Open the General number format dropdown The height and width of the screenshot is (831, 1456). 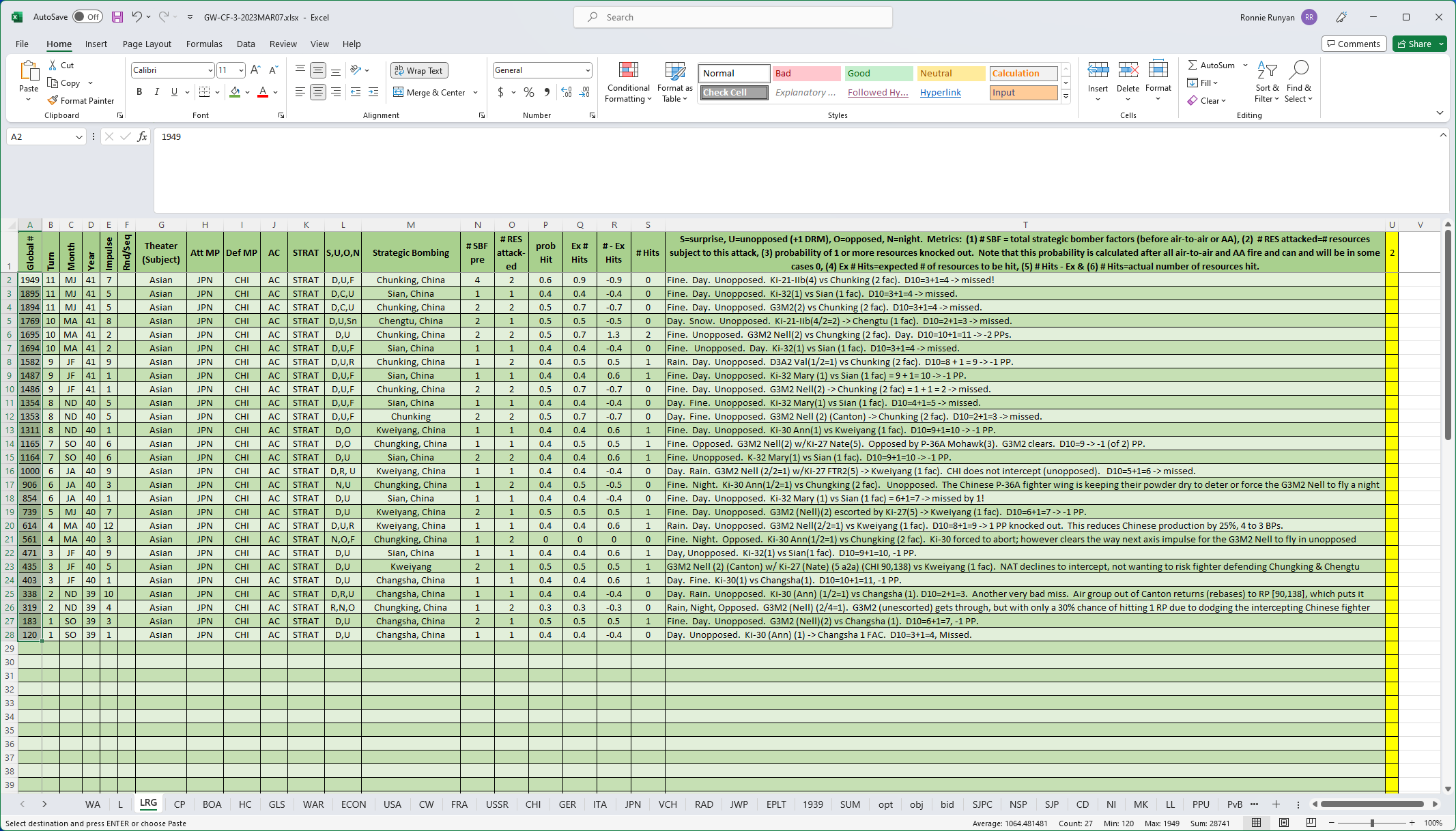587,70
